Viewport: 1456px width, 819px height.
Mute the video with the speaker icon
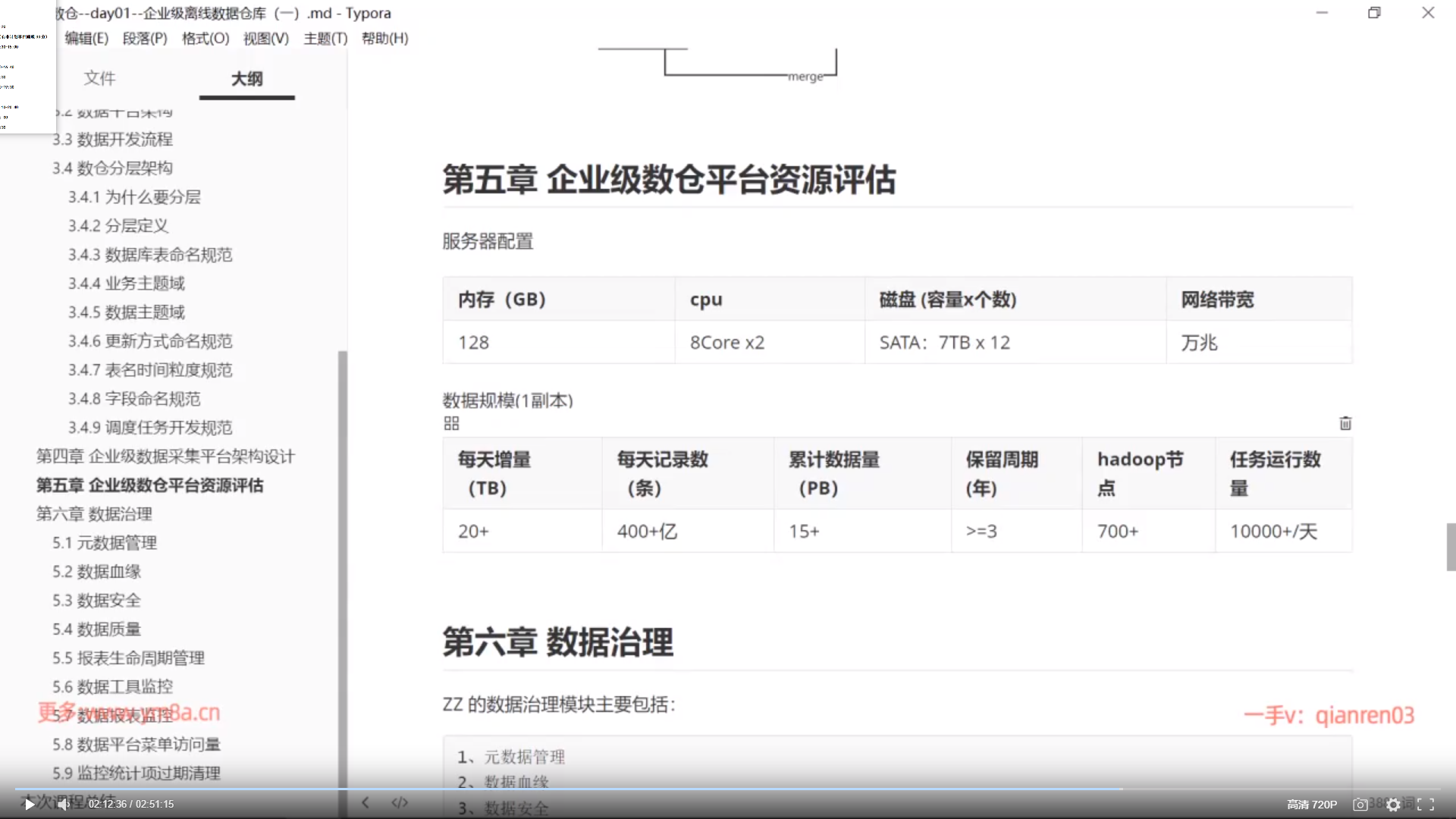pyautogui.click(x=63, y=805)
